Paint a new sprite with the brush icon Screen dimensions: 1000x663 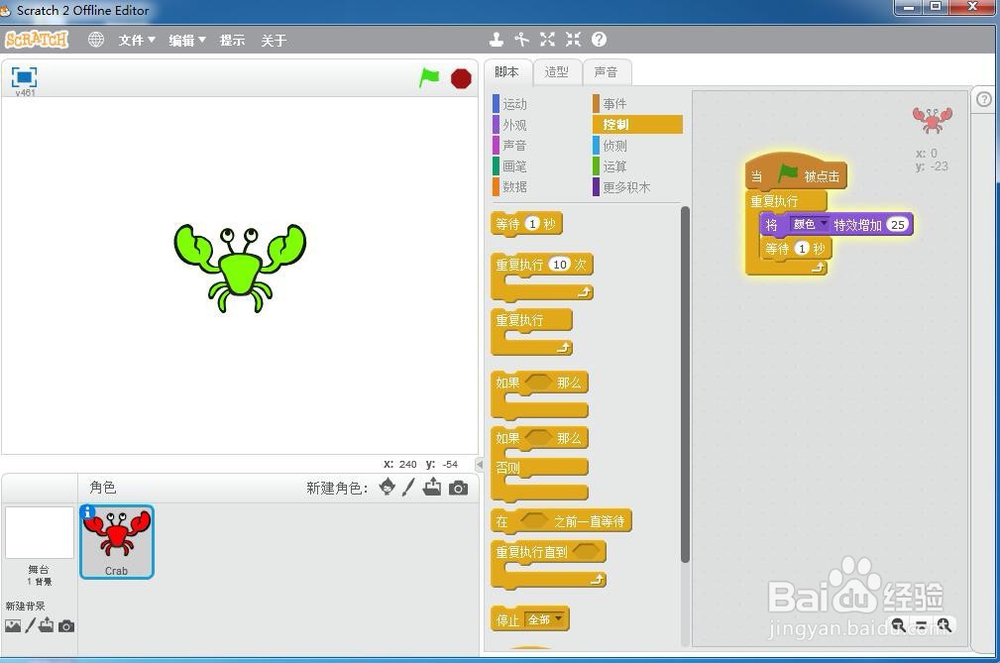409,488
